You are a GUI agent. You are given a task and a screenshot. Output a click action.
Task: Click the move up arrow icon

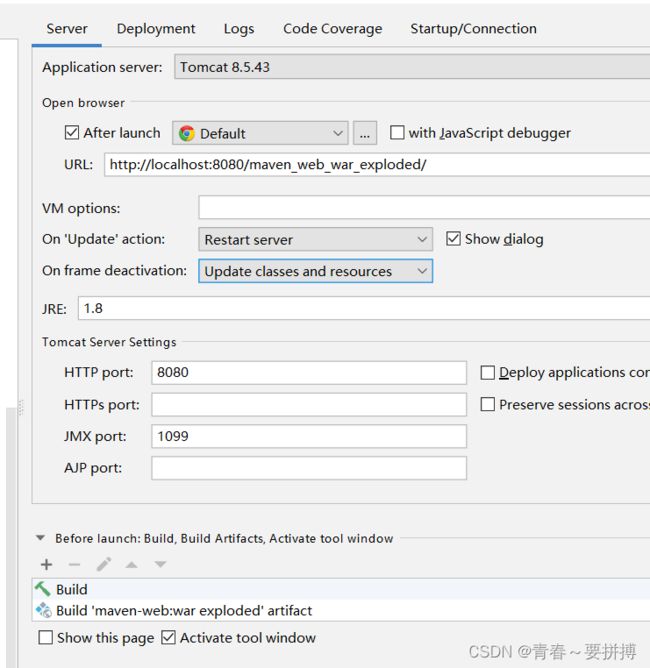click(x=132, y=565)
